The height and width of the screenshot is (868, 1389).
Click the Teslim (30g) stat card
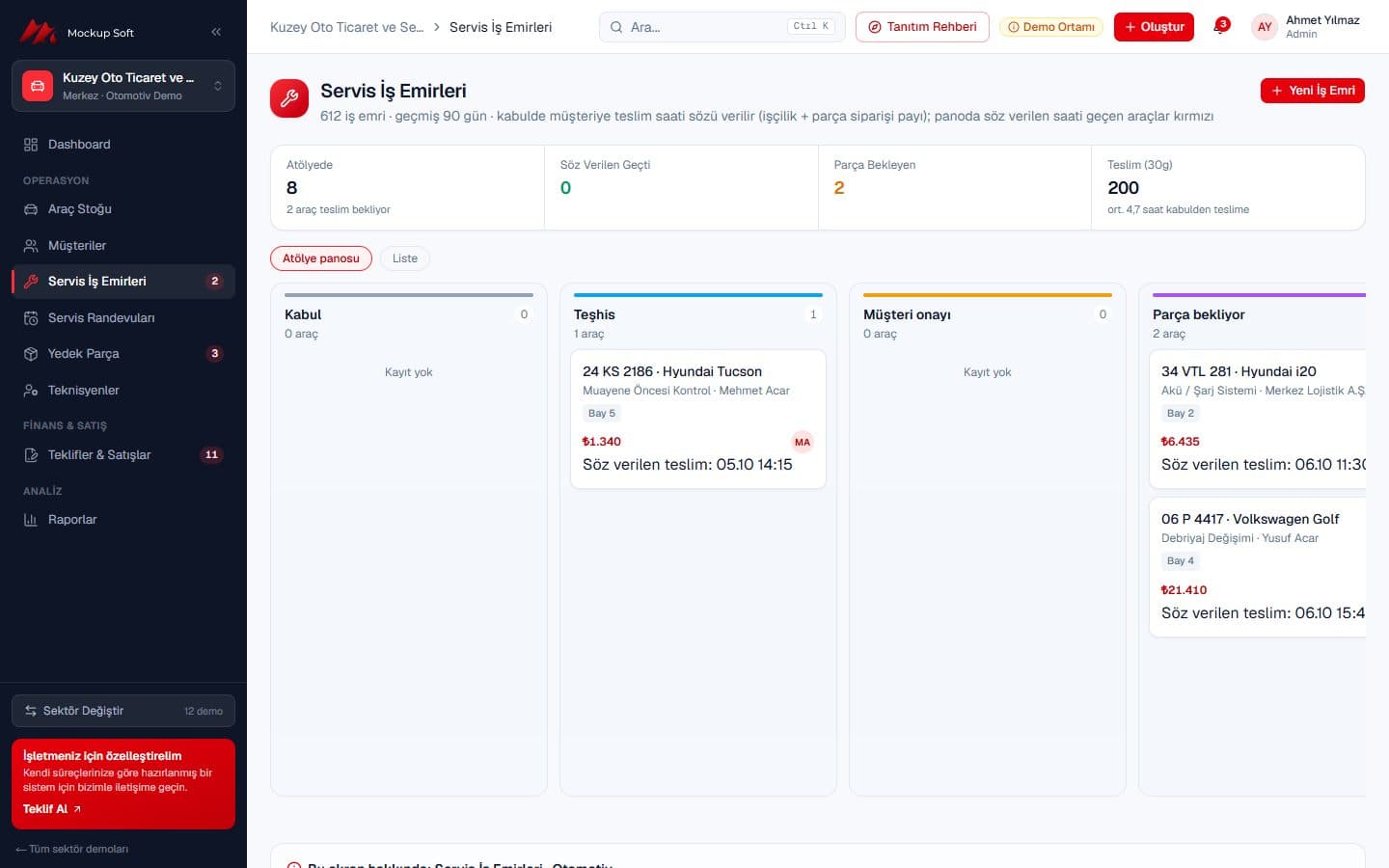click(x=1228, y=187)
